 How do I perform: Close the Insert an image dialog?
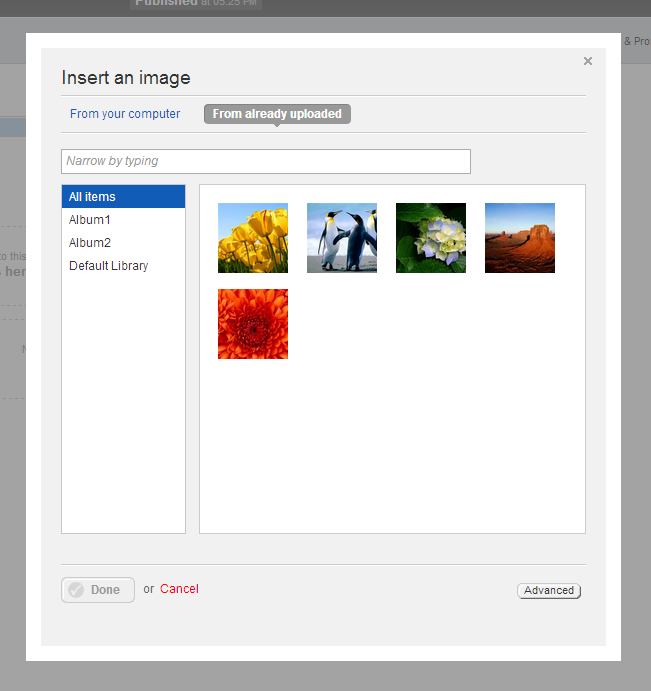coord(588,61)
